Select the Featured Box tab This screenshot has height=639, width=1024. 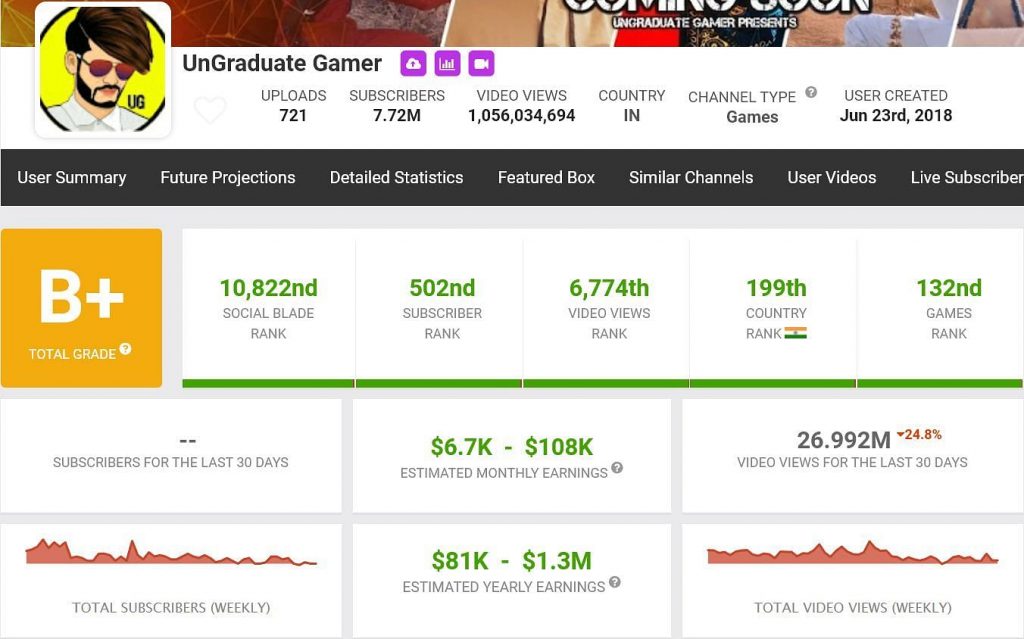[x=546, y=177]
